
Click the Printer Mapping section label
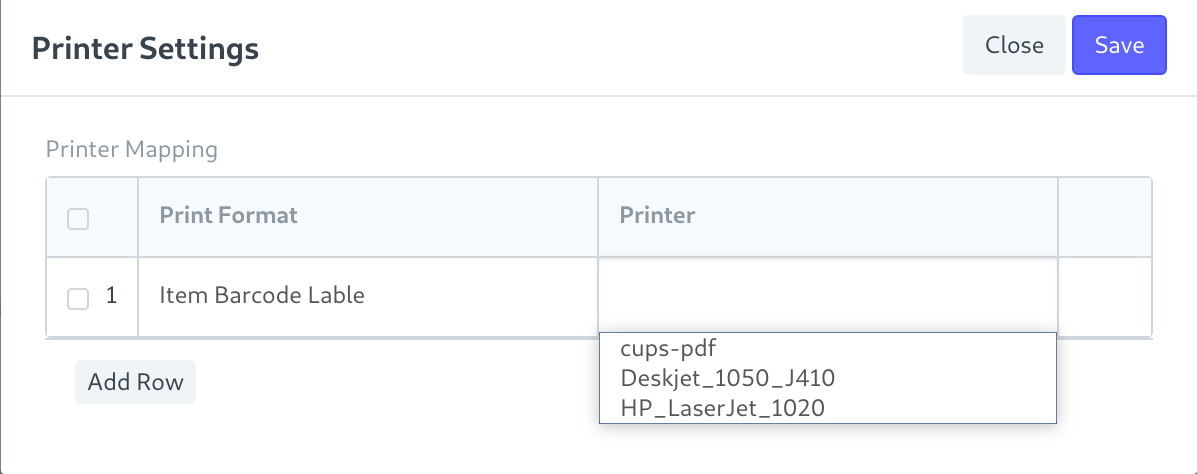click(x=131, y=150)
